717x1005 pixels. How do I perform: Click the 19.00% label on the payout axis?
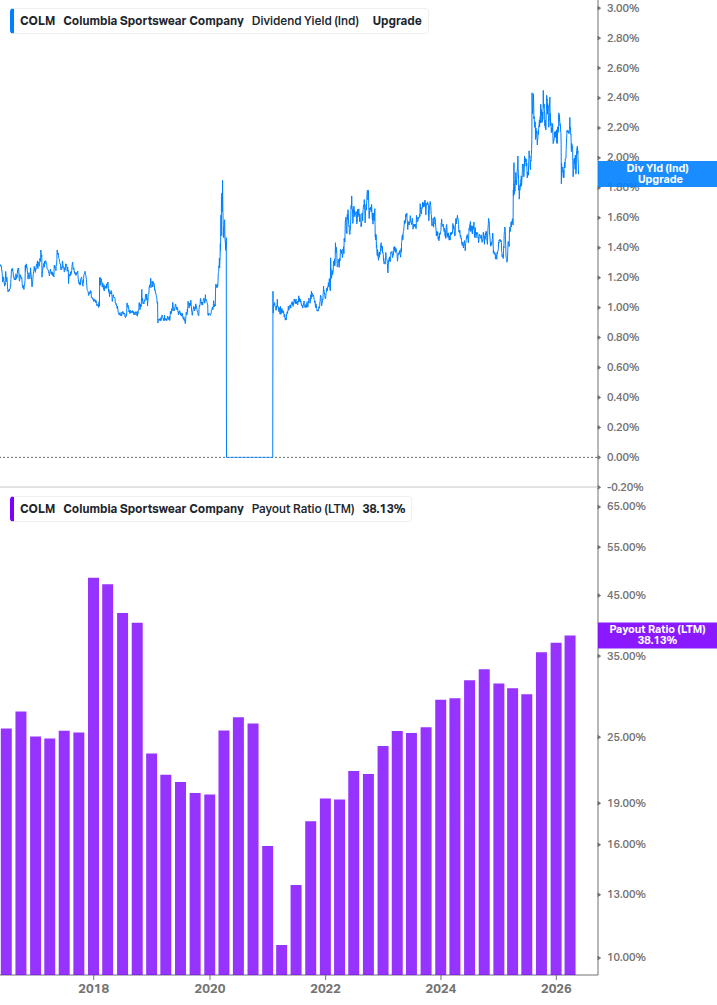(x=626, y=803)
